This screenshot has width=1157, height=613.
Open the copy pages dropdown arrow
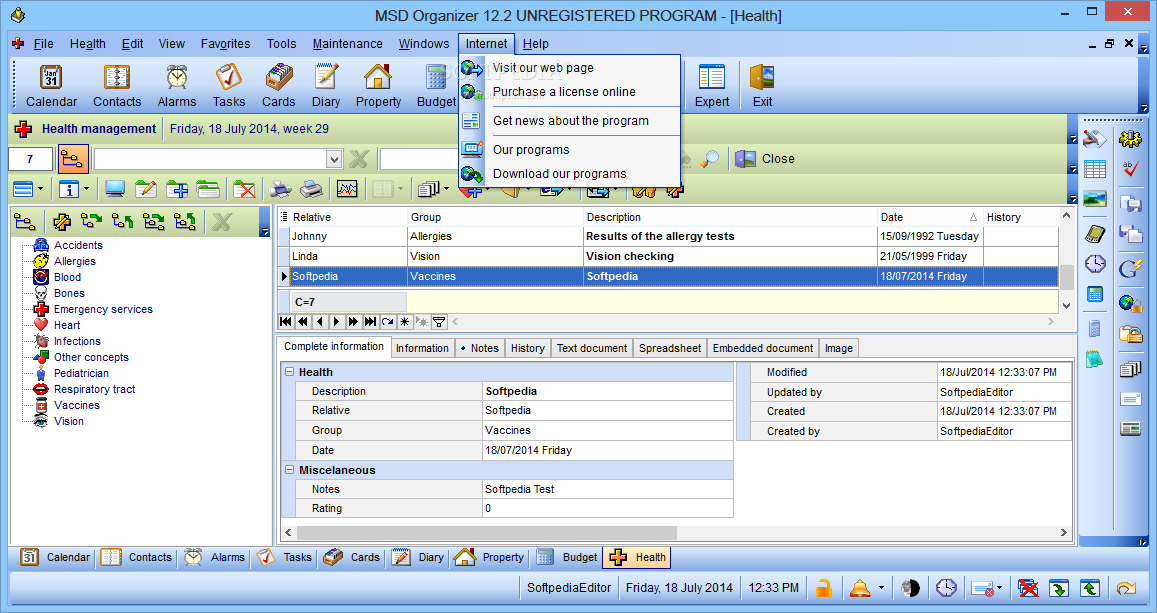pos(446,190)
